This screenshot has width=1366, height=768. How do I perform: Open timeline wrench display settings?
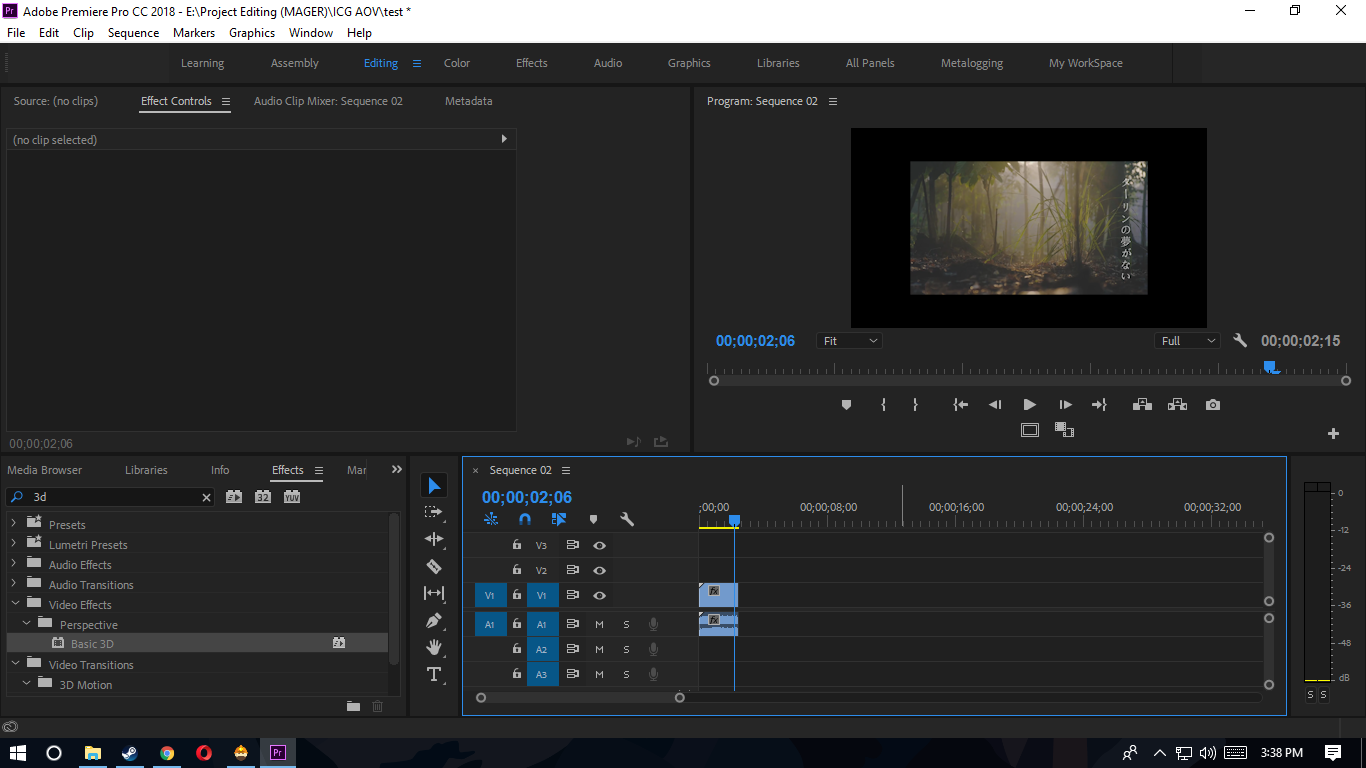pos(627,519)
